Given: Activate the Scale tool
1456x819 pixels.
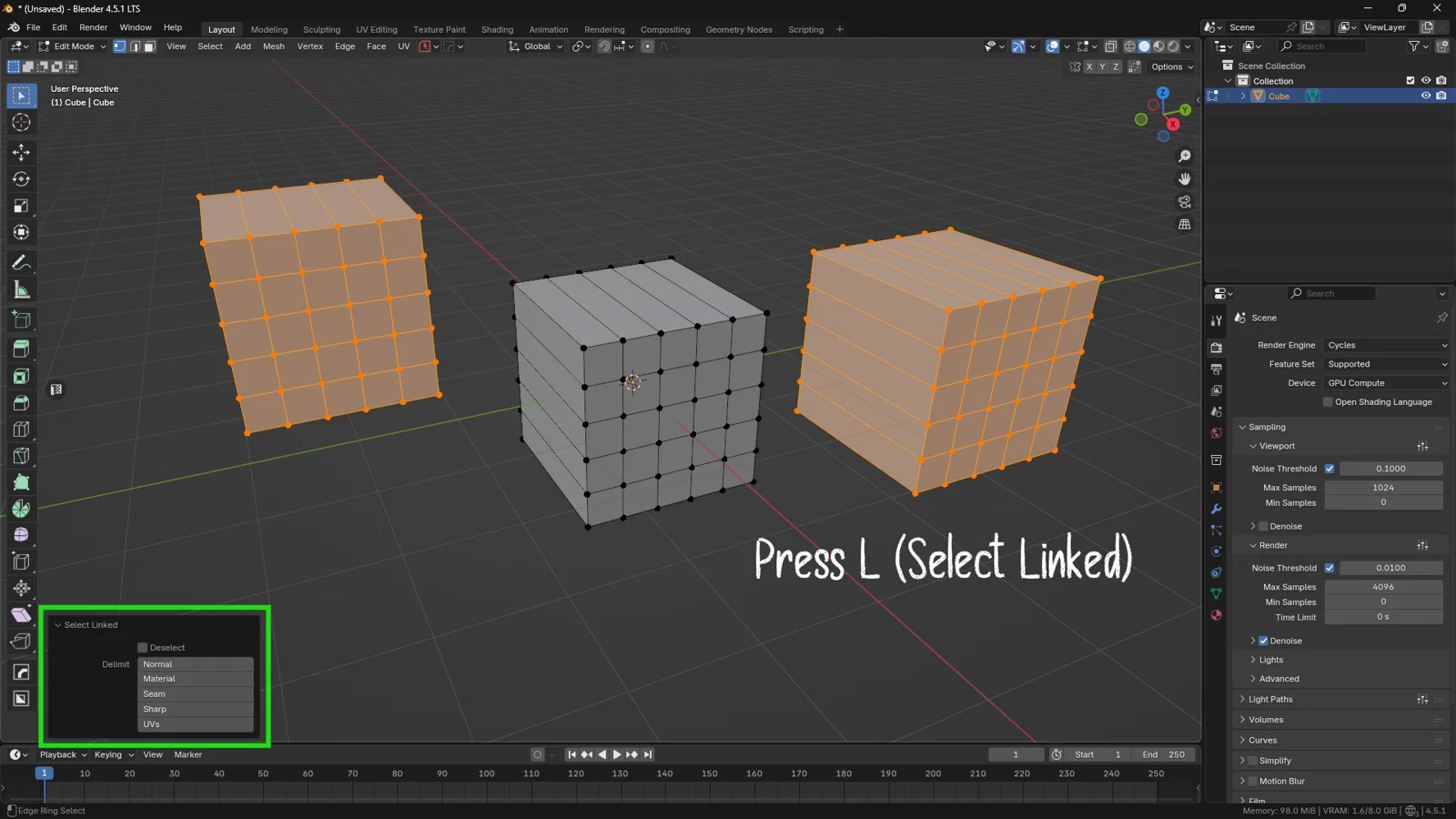Looking at the screenshot, I should [21, 207].
